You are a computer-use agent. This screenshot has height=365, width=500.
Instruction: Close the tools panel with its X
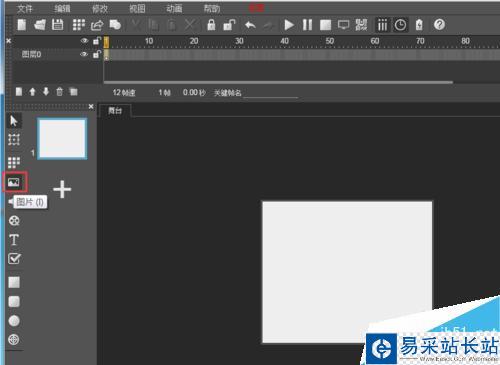click(91, 106)
